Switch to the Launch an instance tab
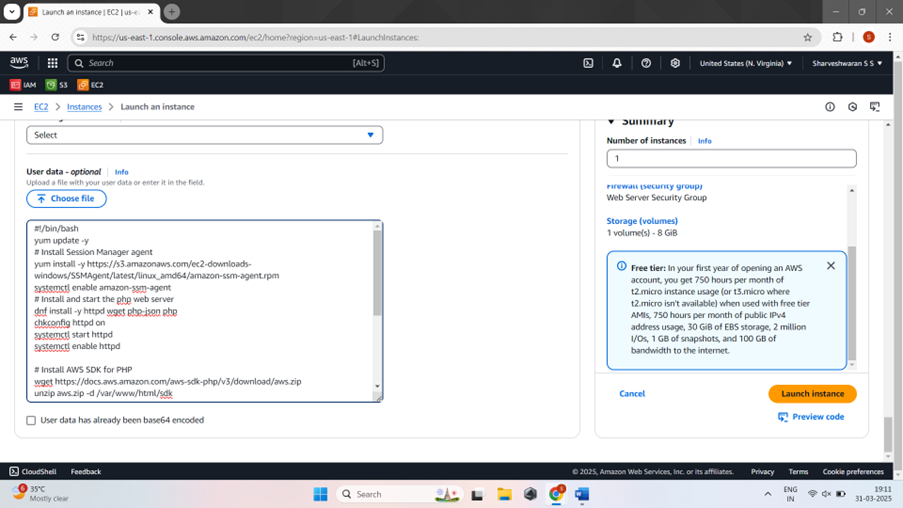Viewport: 903px width, 508px height. coord(91,12)
